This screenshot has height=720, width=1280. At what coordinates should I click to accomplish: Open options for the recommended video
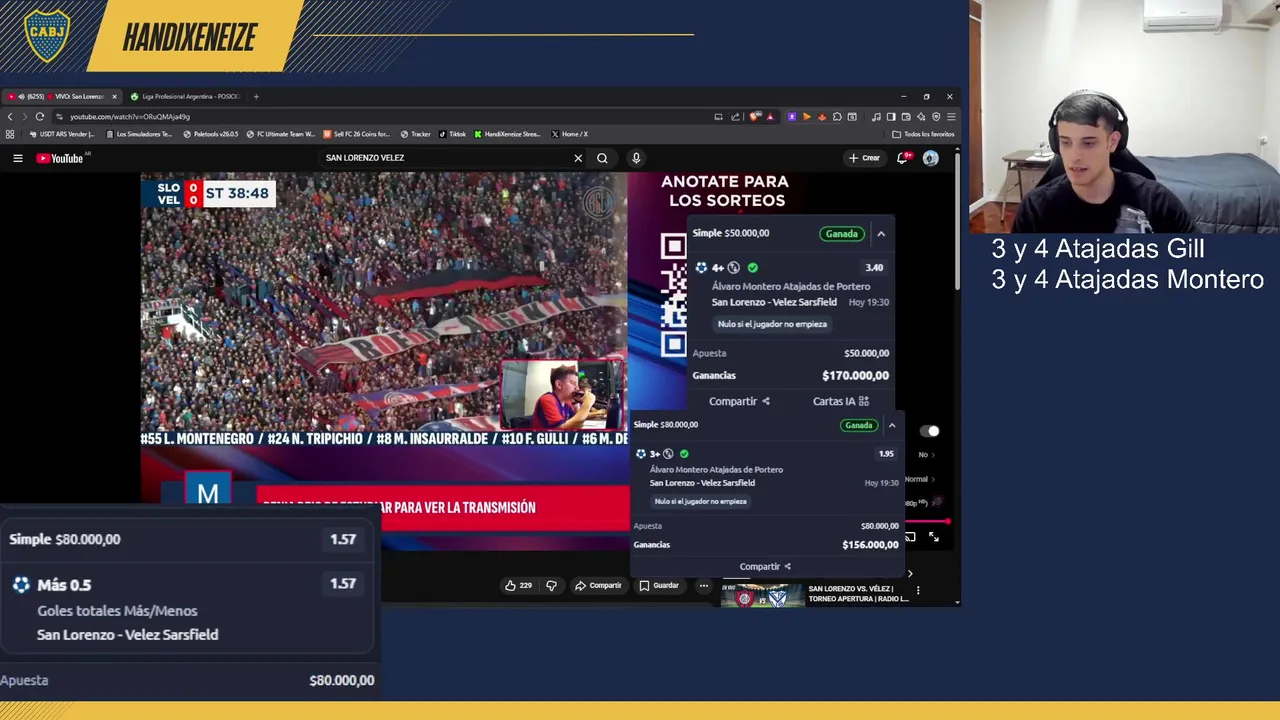(x=918, y=590)
